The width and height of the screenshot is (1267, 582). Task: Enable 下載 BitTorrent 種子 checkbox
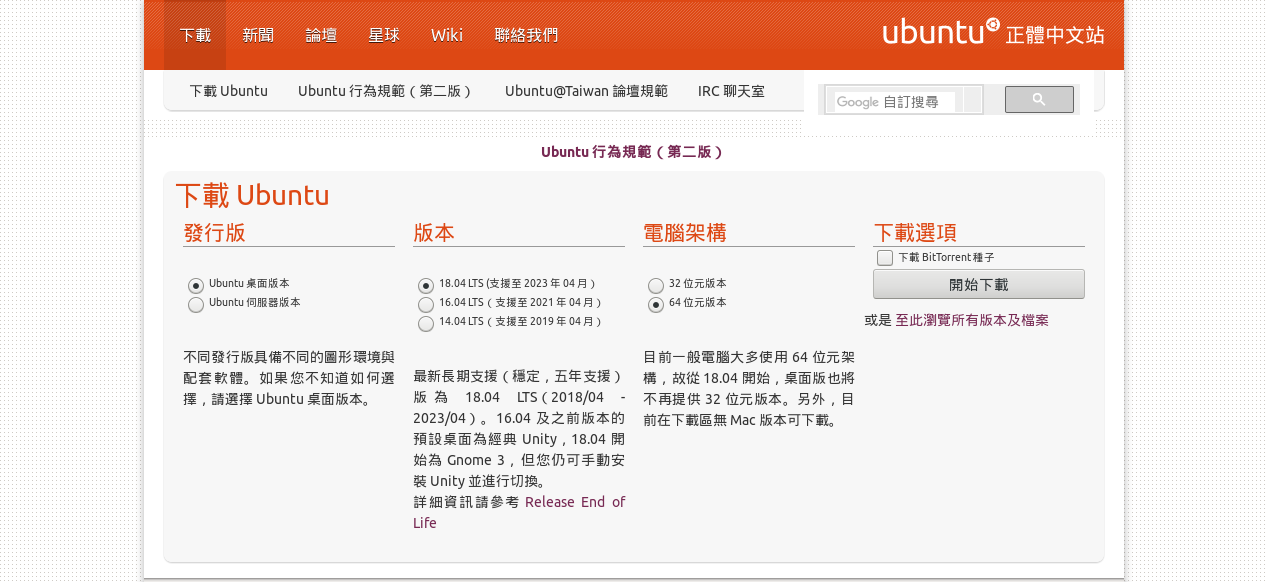[x=885, y=258]
